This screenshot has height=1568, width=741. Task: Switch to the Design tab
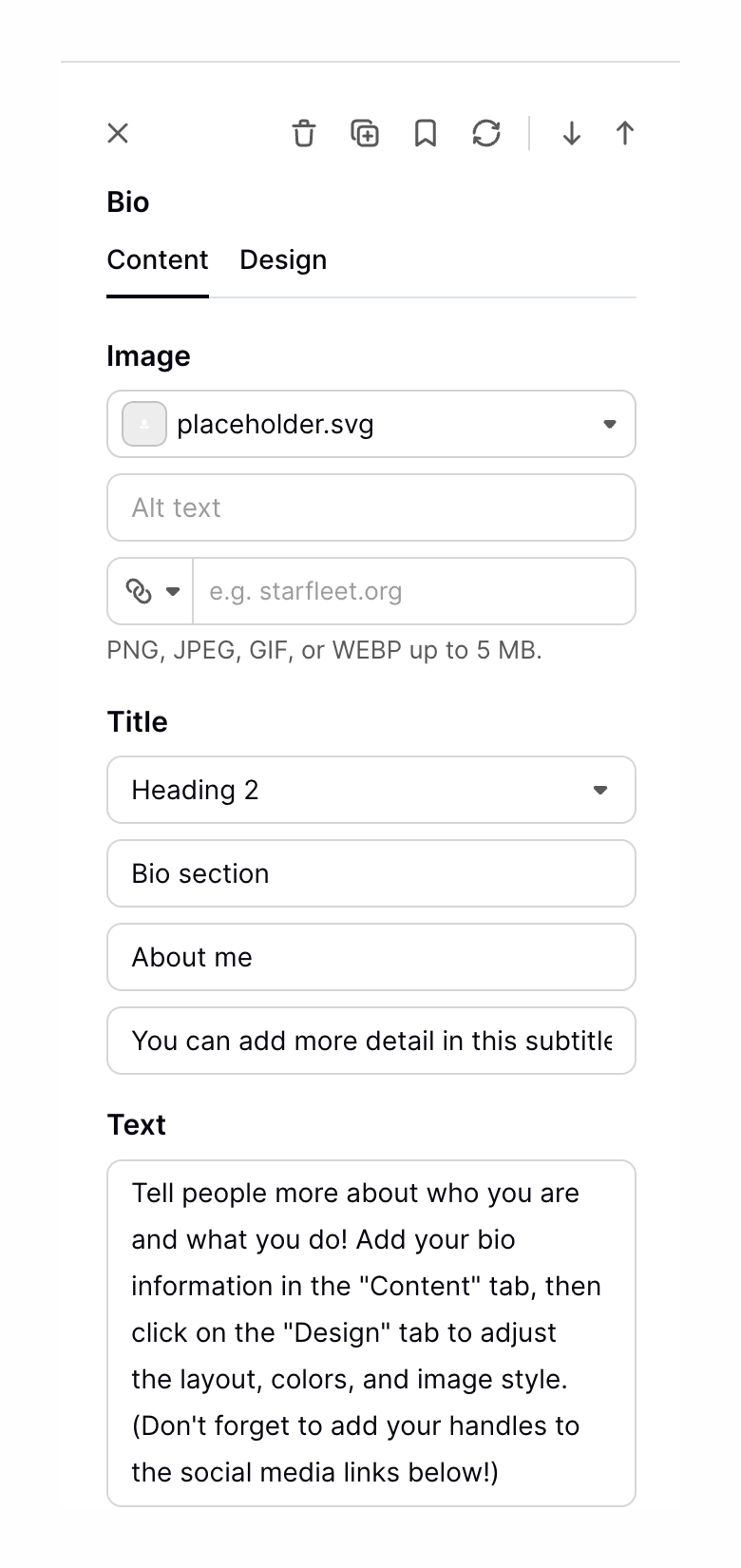click(282, 259)
